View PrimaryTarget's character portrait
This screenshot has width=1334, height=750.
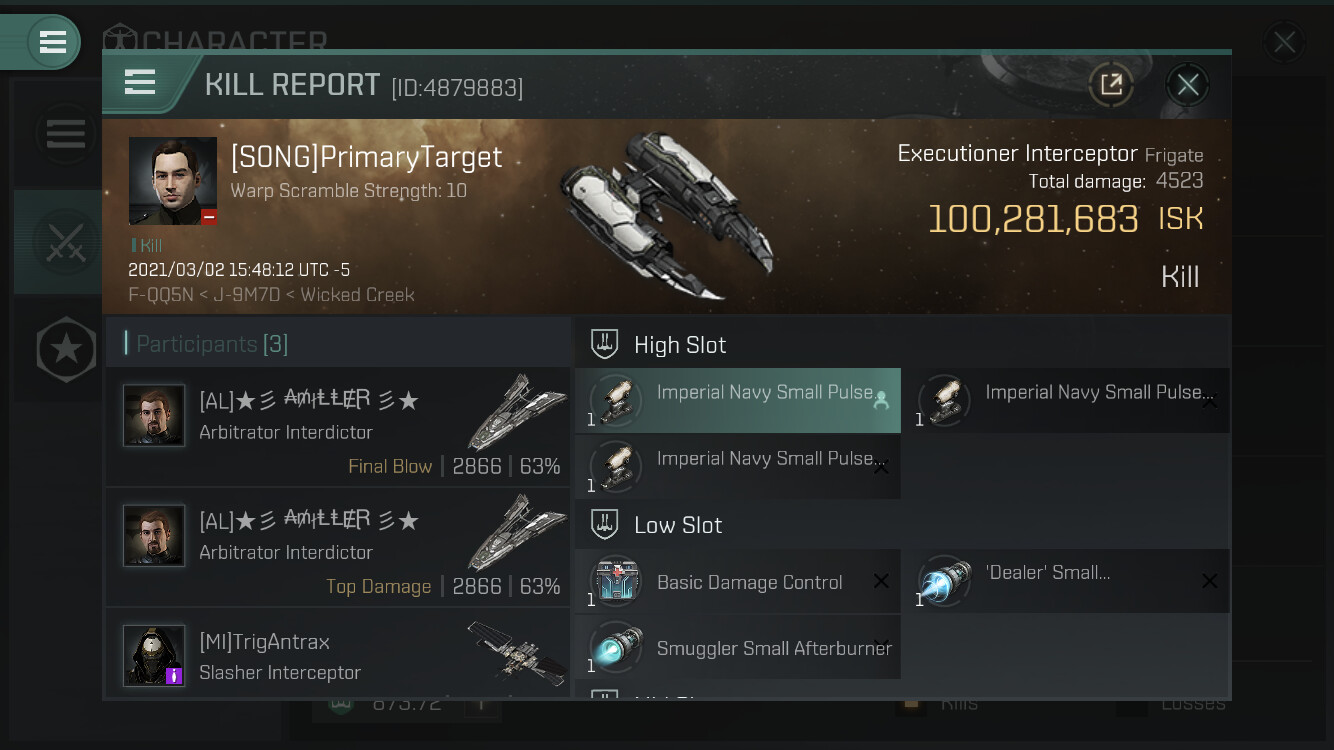173,181
